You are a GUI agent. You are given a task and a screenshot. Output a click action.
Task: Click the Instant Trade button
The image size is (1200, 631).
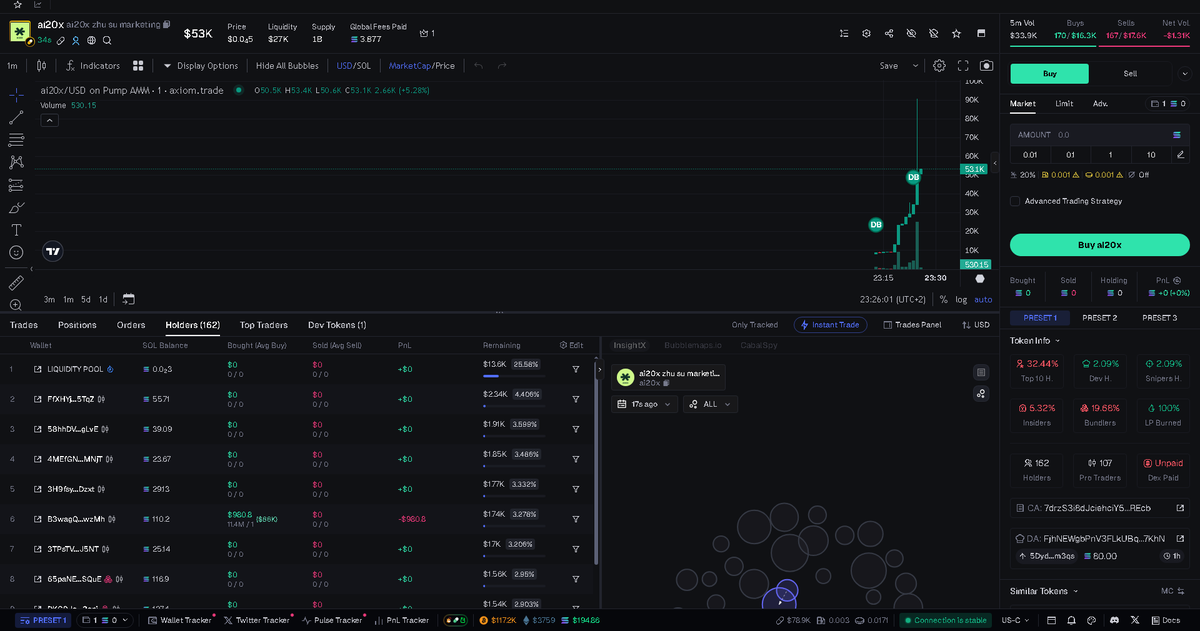829,325
